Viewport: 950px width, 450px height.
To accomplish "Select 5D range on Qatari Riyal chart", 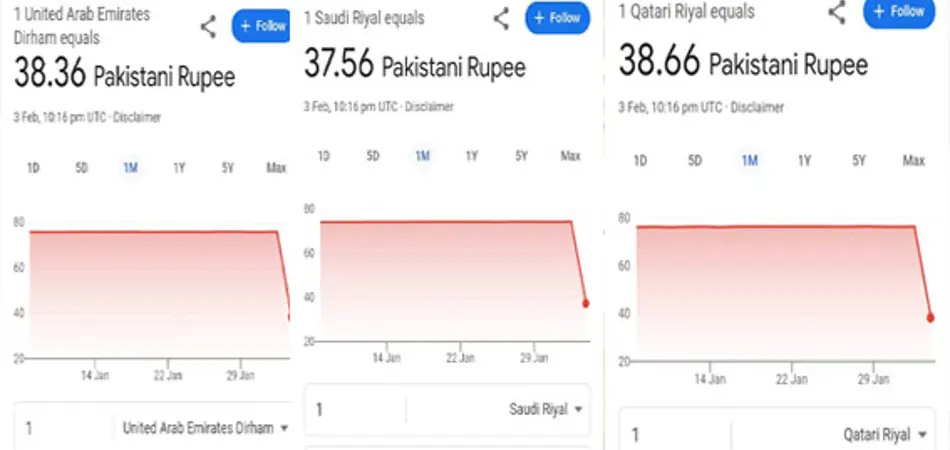I will coord(695,161).
